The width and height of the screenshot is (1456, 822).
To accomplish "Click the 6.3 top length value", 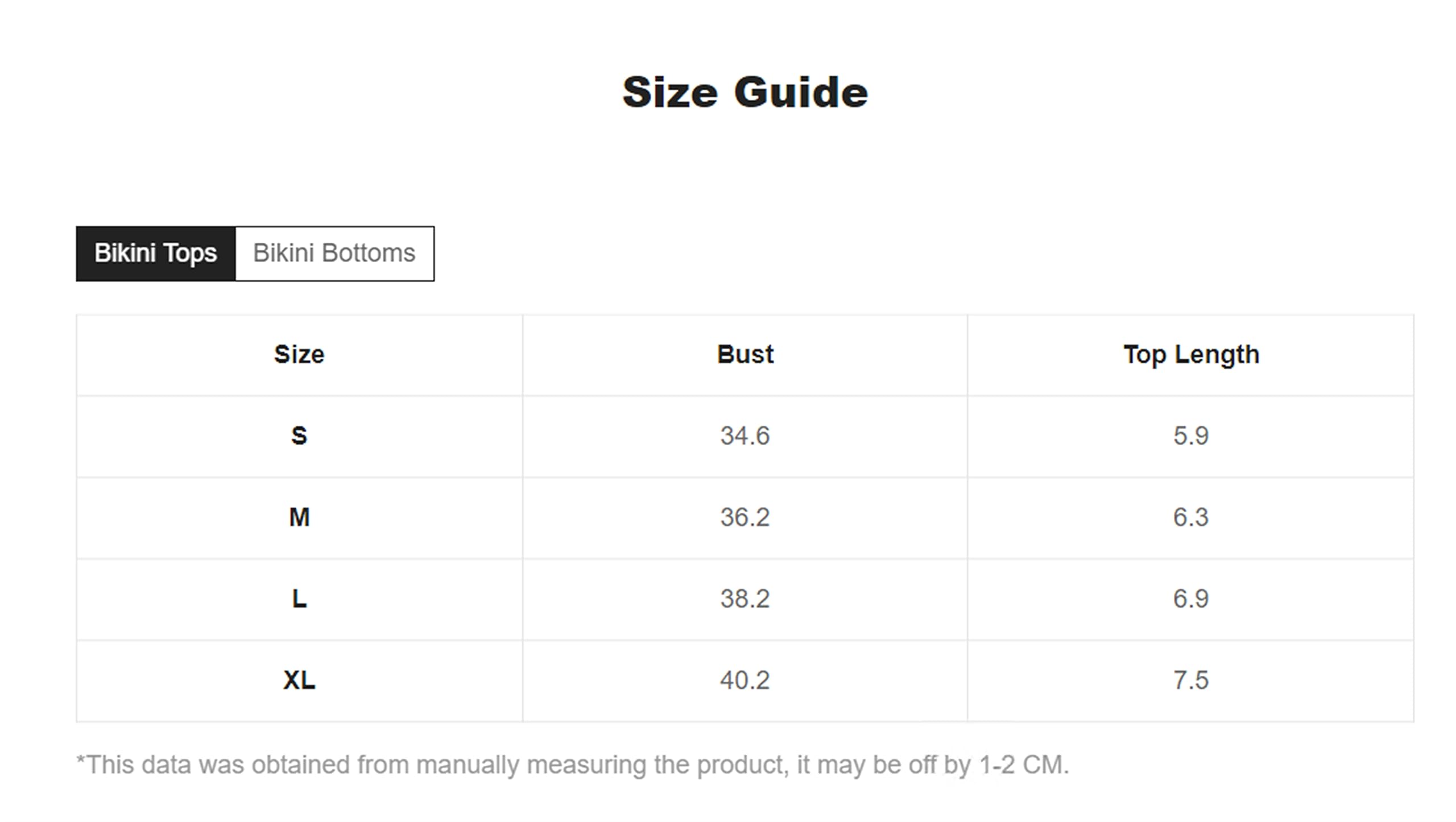I will (1191, 517).
